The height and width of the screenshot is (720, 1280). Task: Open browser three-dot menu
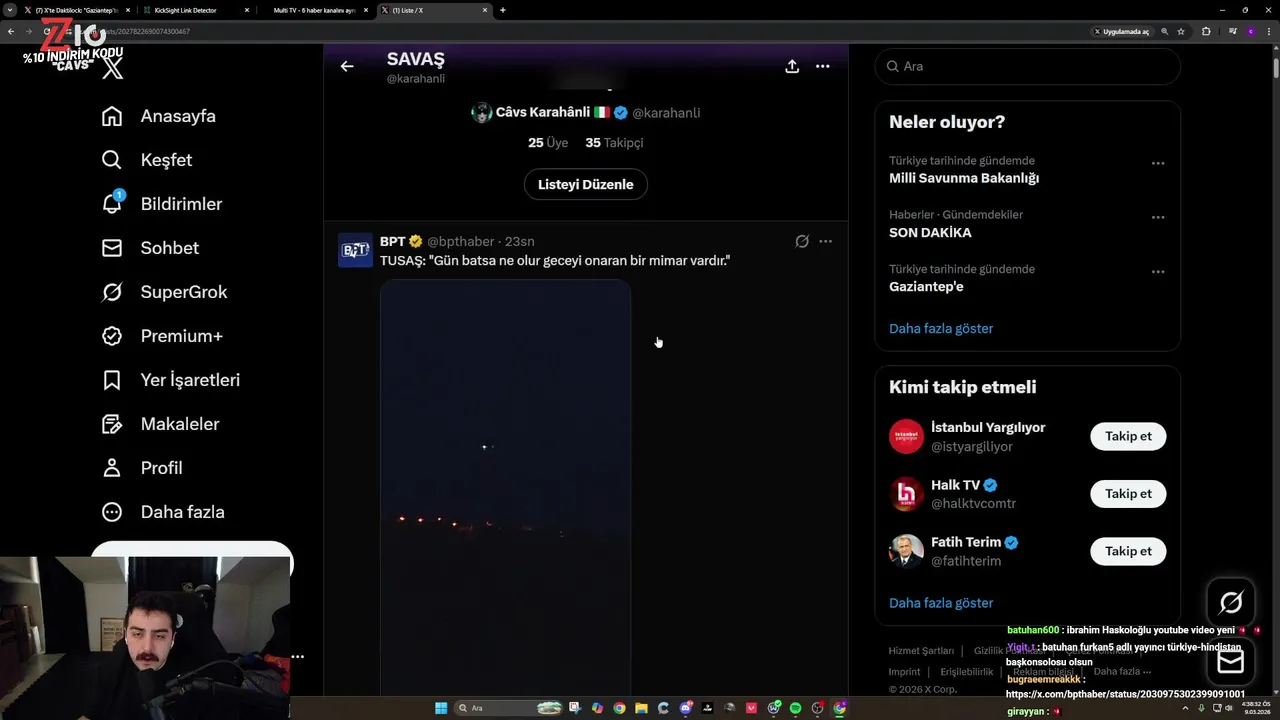tap(1267, 31)
